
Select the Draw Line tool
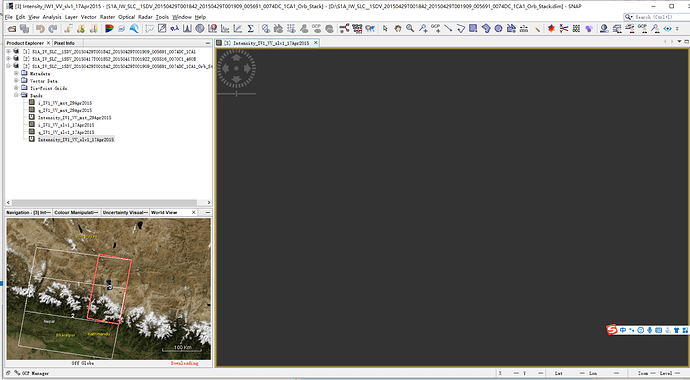click(x=448, y=29)
